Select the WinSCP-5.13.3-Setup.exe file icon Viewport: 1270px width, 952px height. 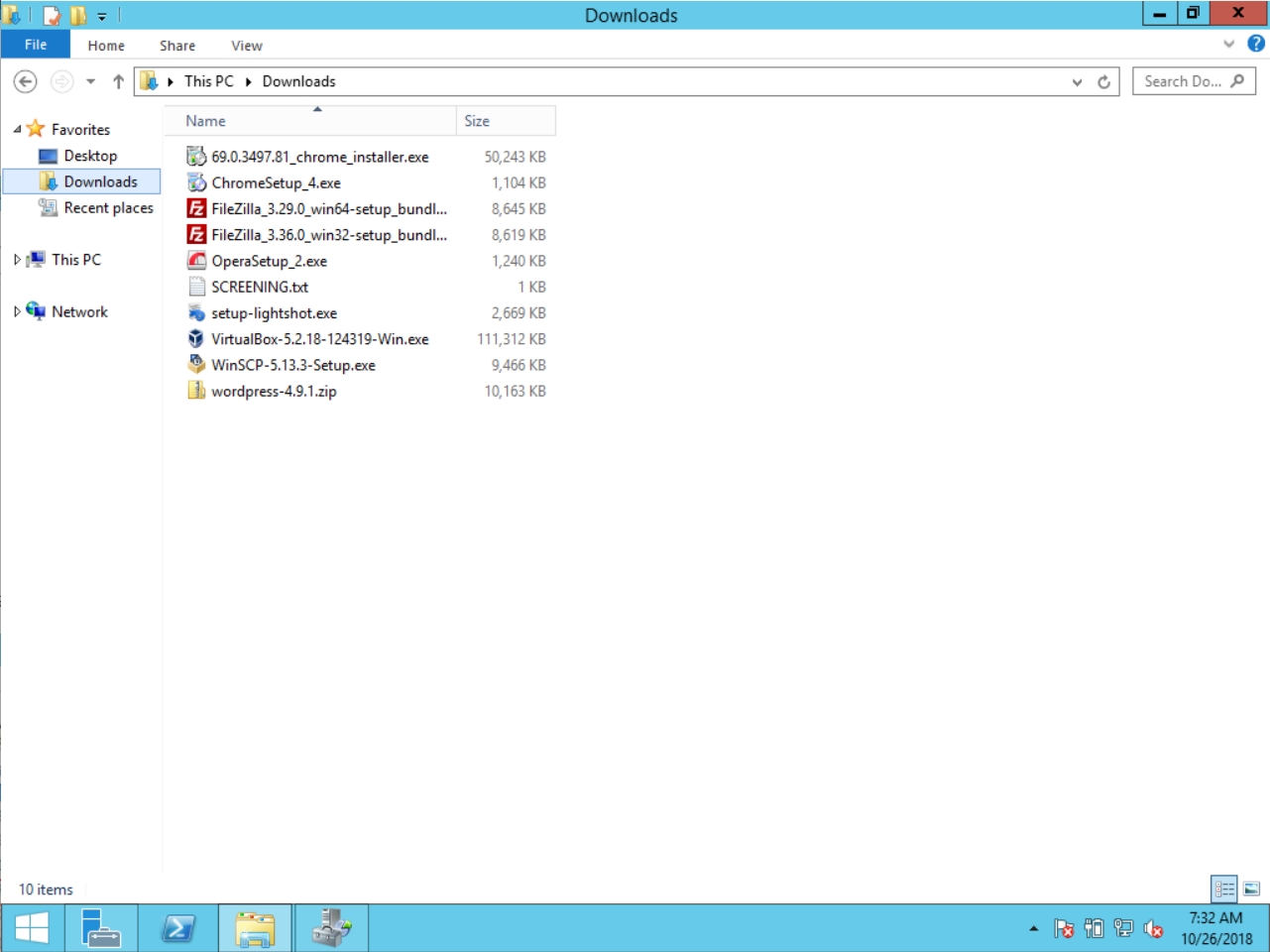coord(196,365)
